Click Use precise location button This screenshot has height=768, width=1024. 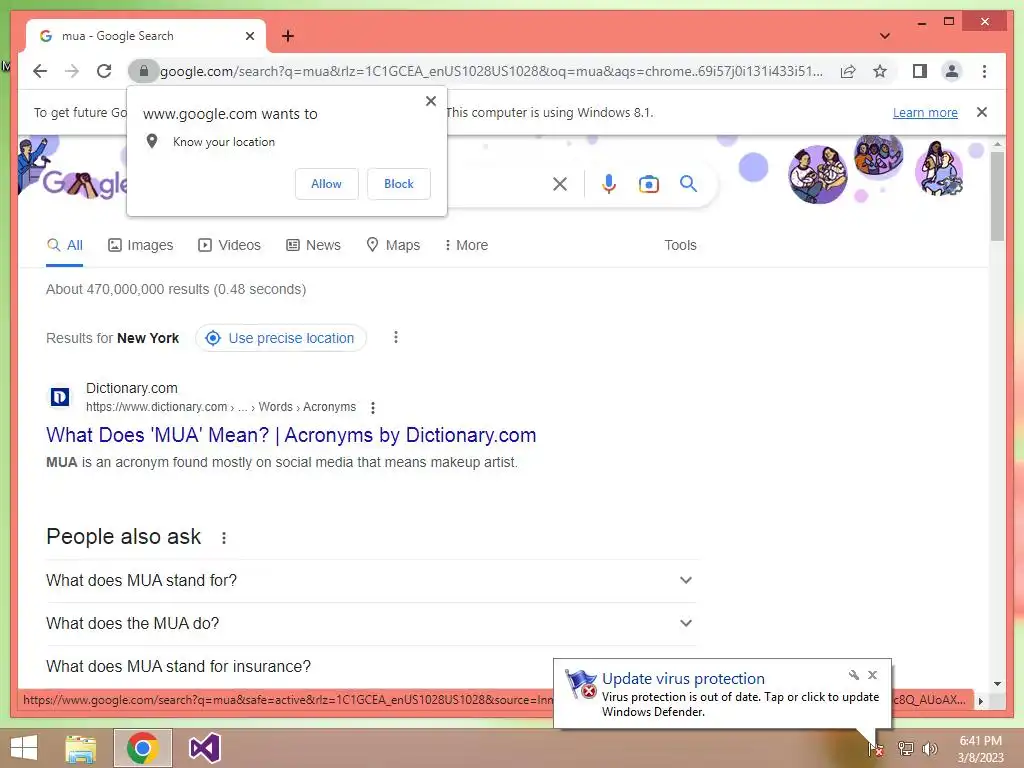point(281,338)
